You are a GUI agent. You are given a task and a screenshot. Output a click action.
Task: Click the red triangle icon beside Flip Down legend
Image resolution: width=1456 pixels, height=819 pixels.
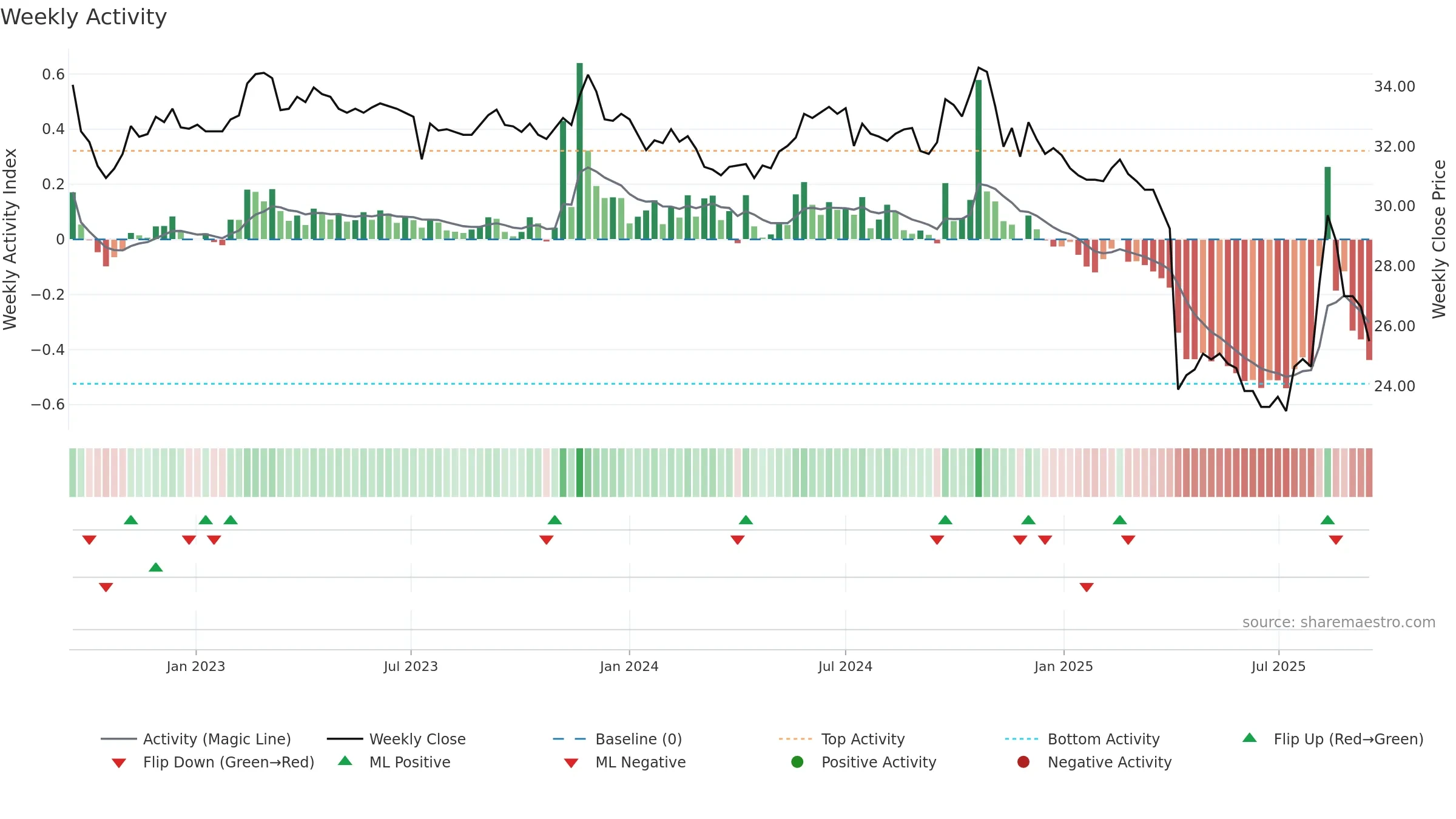119,763
